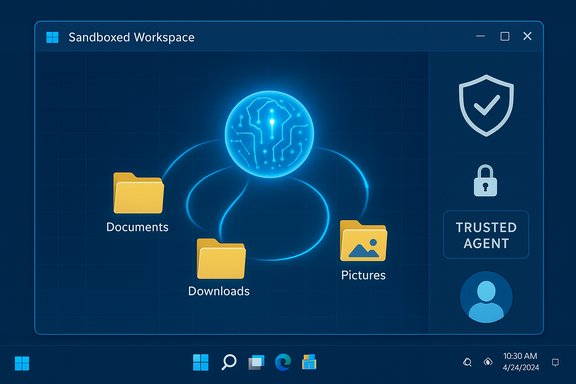
Task: Maximize the Sandboxed Workspace window
Action: 505,36
